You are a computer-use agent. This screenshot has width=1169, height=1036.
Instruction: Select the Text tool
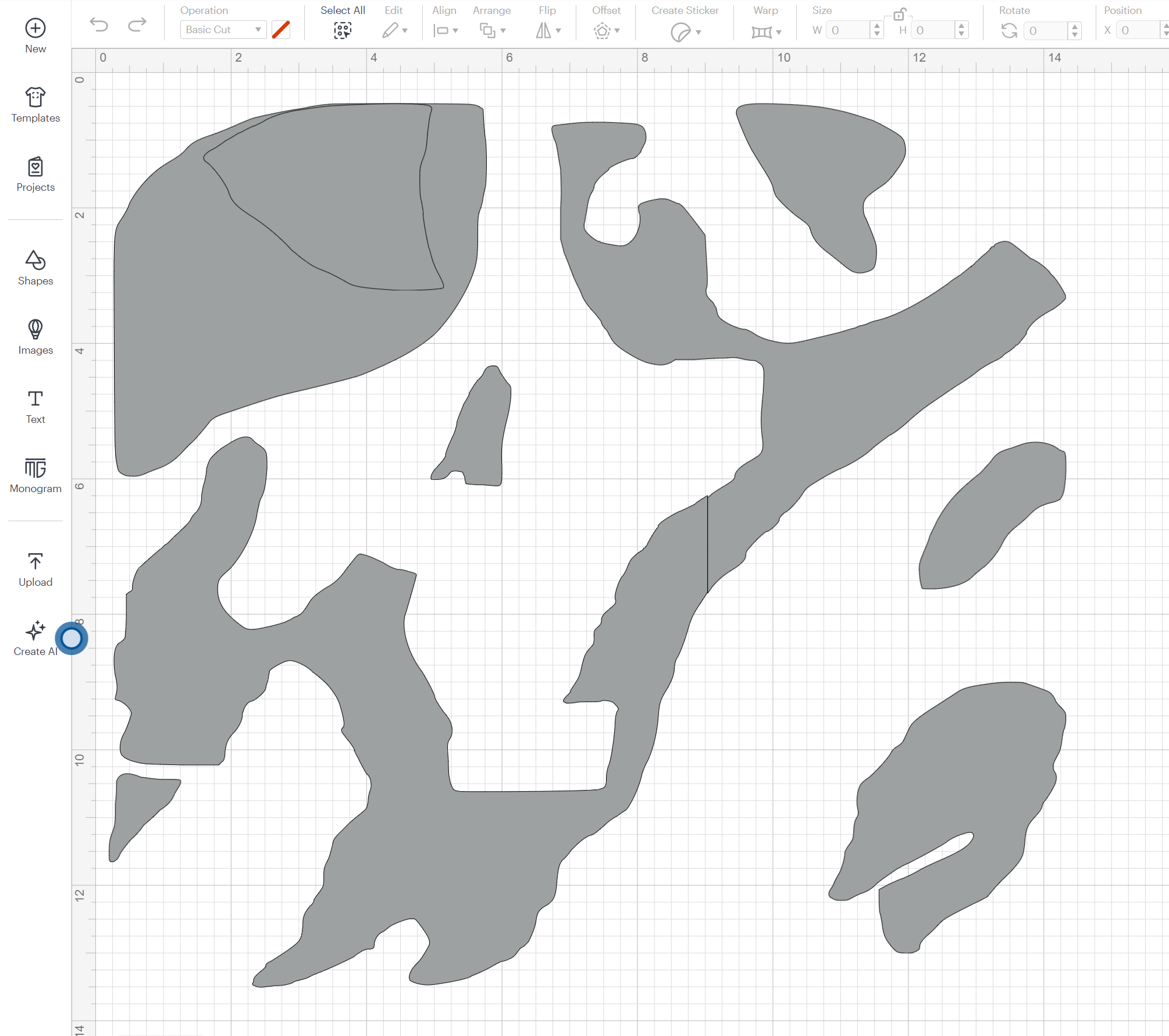tap(35, 406)
